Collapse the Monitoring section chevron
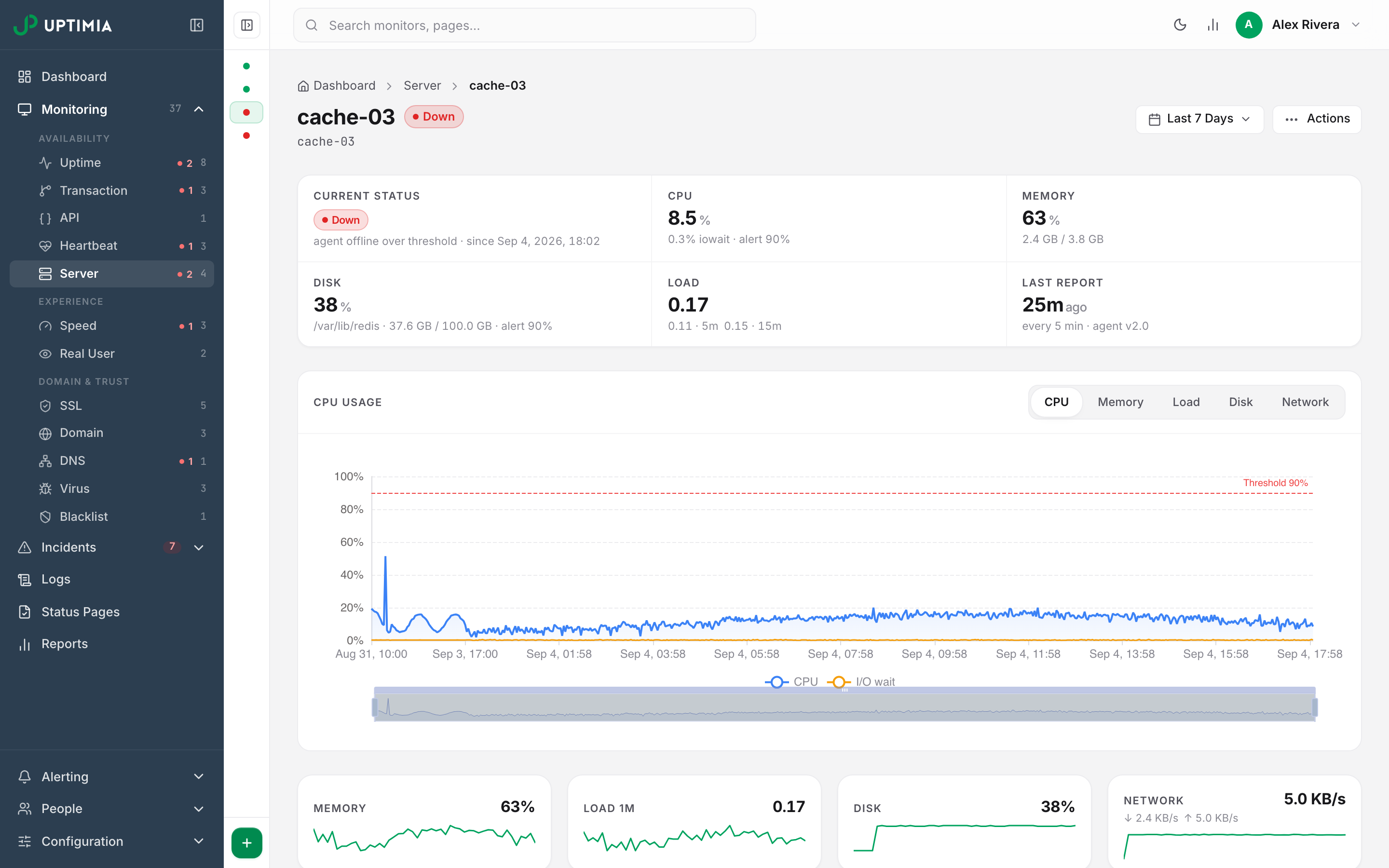The height and width of the screenshot is (868, 1389). (199, 109)
